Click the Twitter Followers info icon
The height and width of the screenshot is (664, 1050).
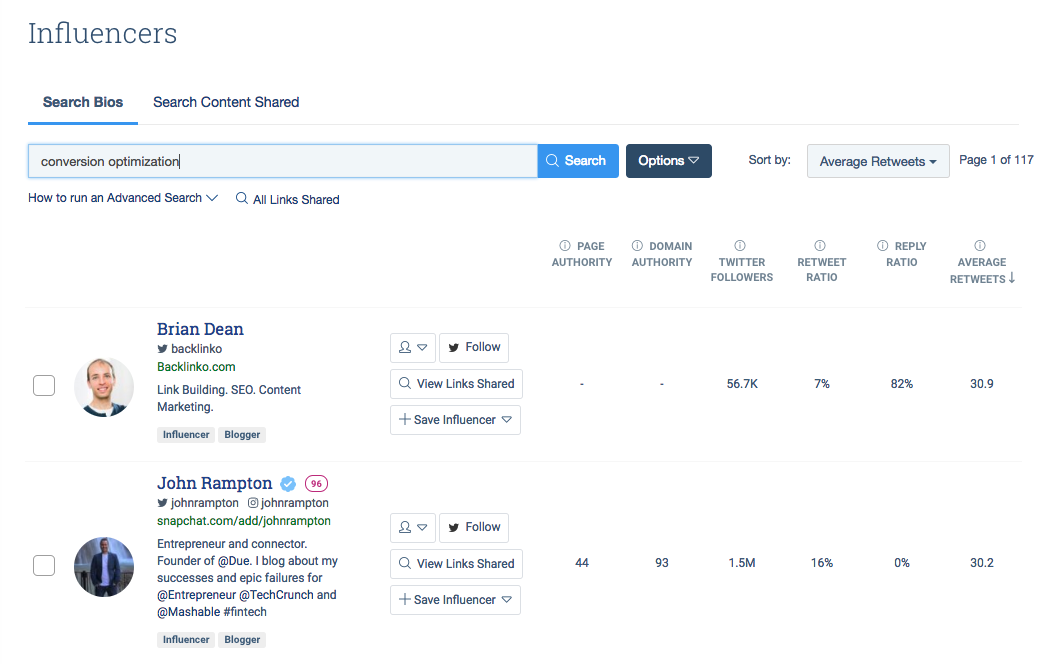pos(740,245)
